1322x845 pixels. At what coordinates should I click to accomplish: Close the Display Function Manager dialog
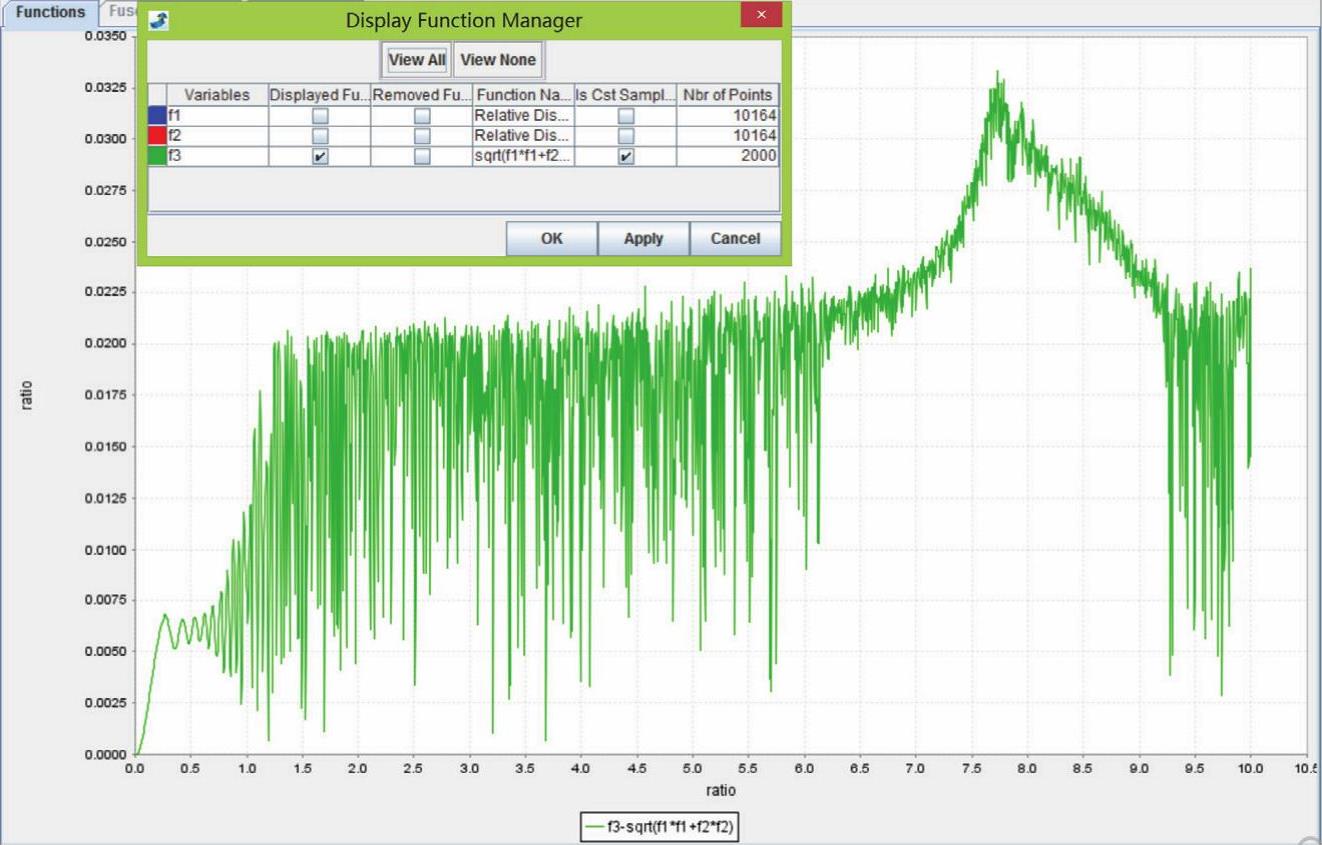(x=761, y=15)
